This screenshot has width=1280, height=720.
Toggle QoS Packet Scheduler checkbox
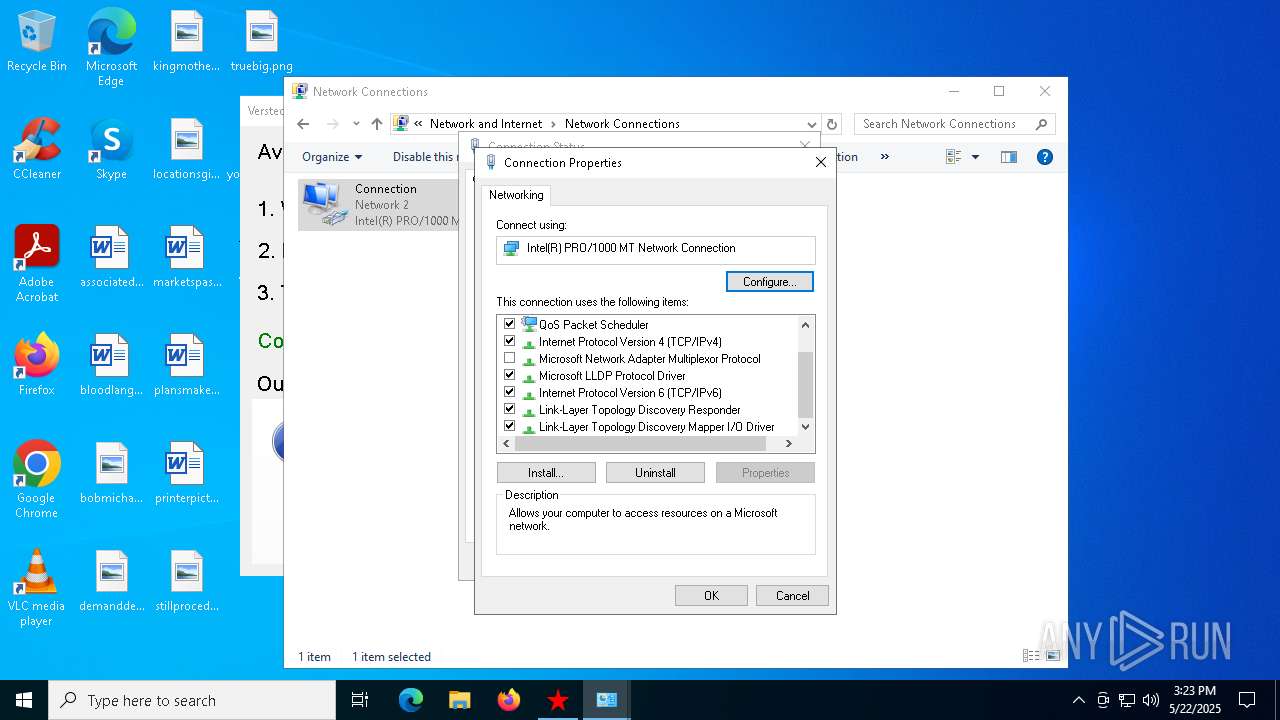510,324
